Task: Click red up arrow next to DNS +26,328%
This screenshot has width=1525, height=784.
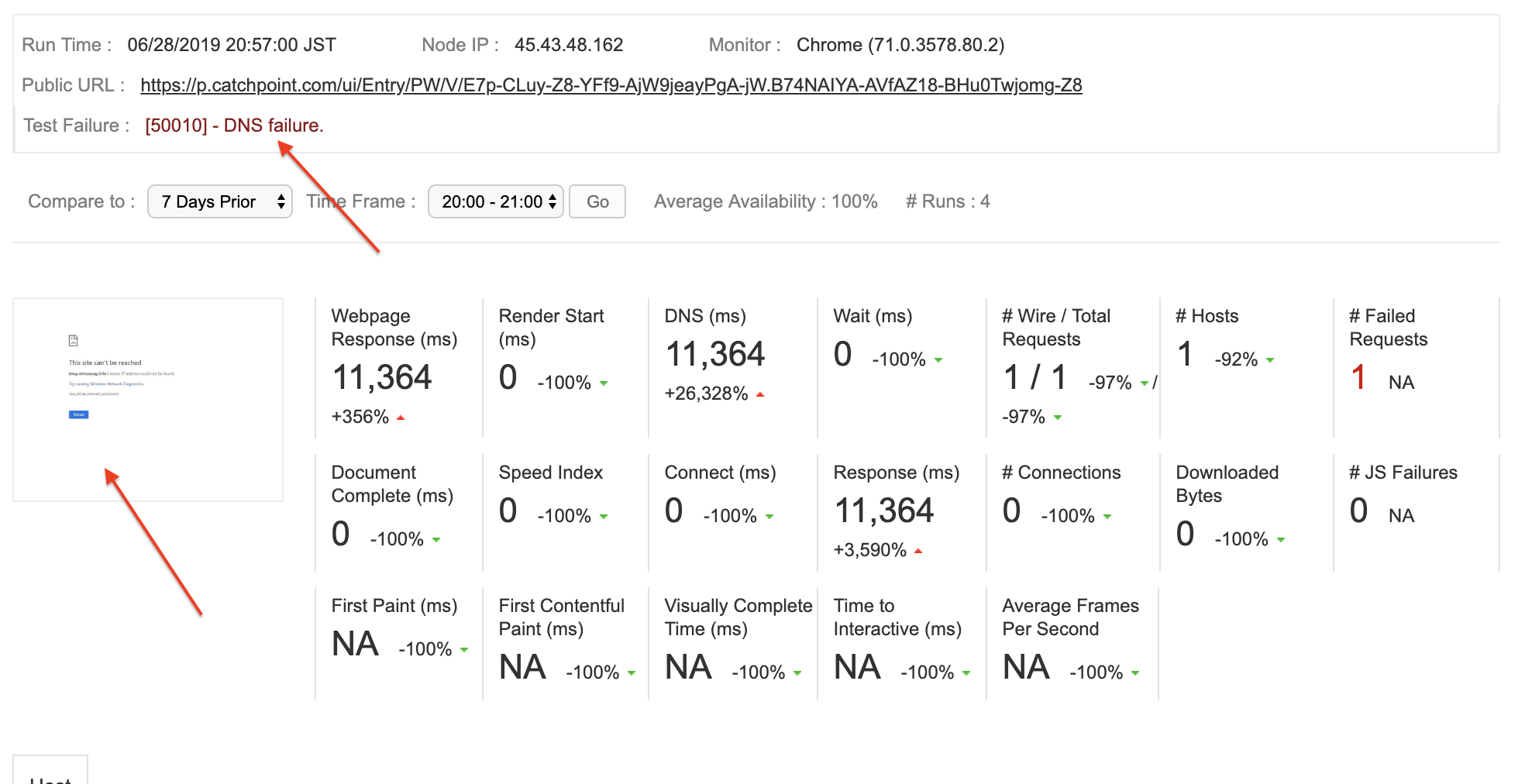Action: coord(760,394)
